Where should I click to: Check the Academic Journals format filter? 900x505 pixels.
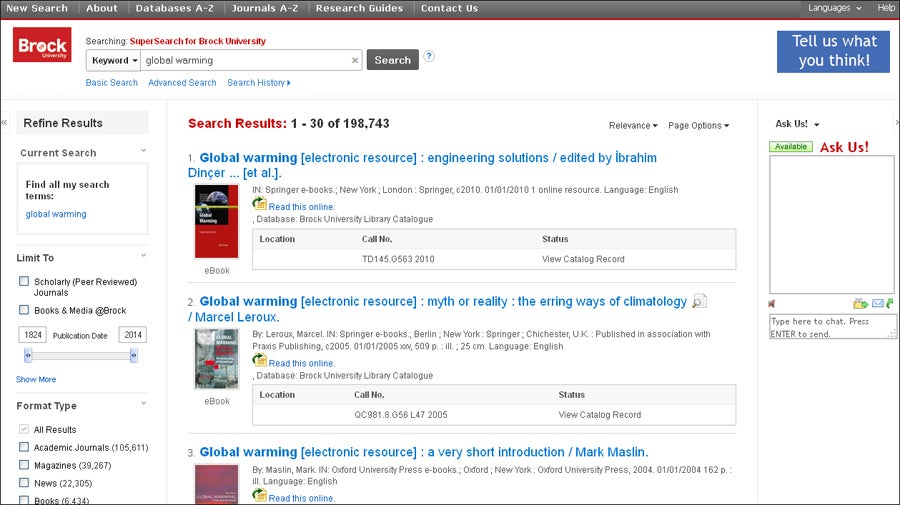coord(24,446)
